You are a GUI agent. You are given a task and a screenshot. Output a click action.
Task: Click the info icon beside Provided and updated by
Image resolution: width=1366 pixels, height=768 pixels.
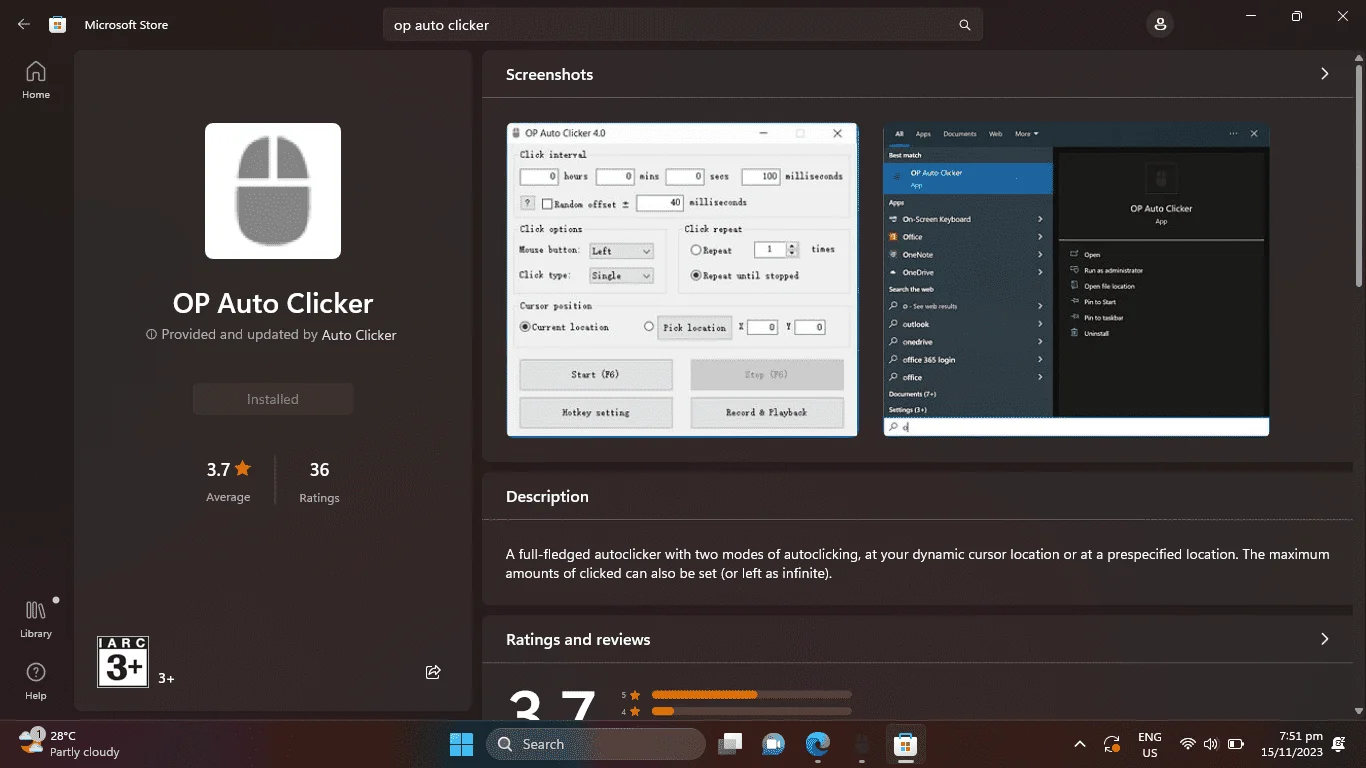pyautogui.click(x=152, y=335)
